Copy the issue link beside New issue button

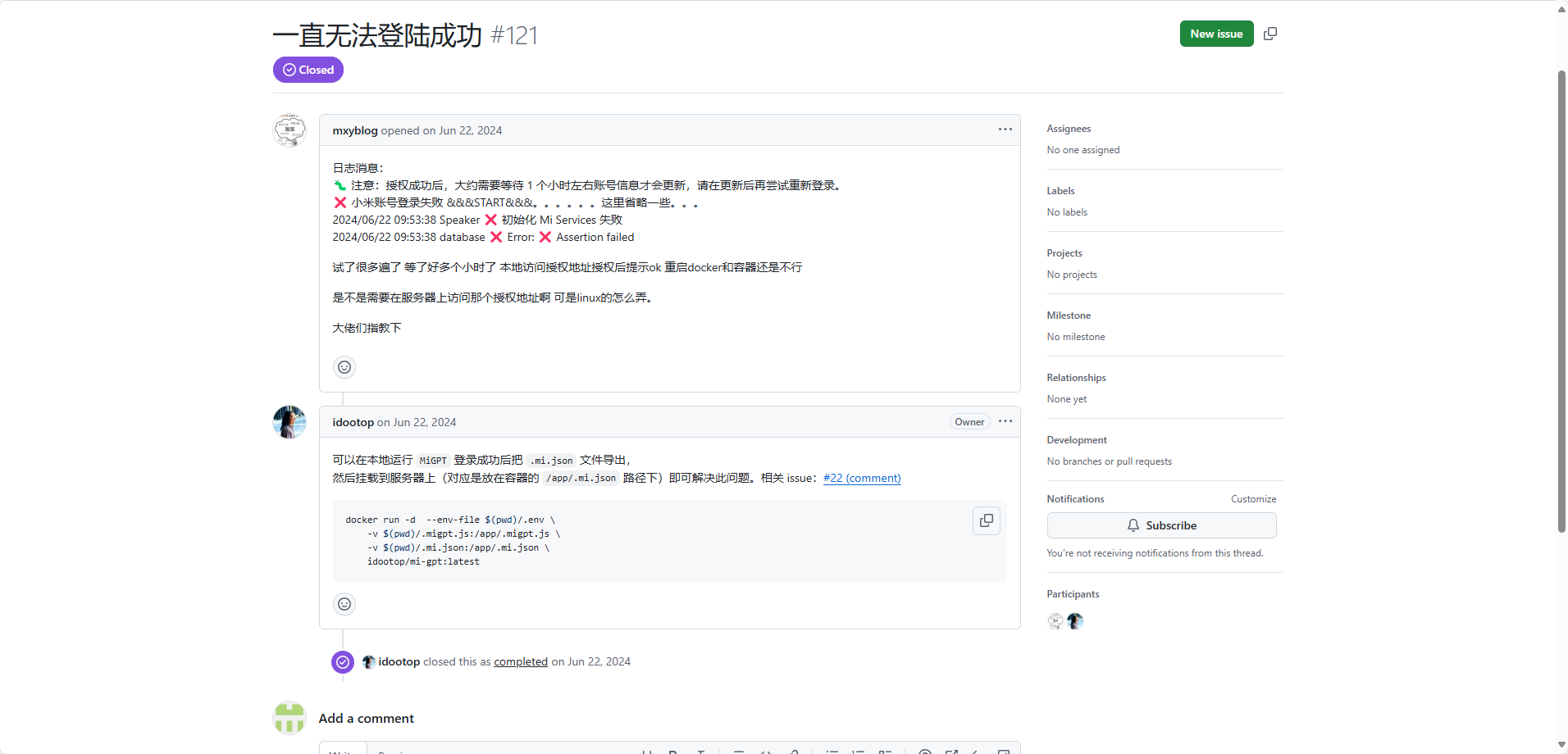(x=1270, y=34)
